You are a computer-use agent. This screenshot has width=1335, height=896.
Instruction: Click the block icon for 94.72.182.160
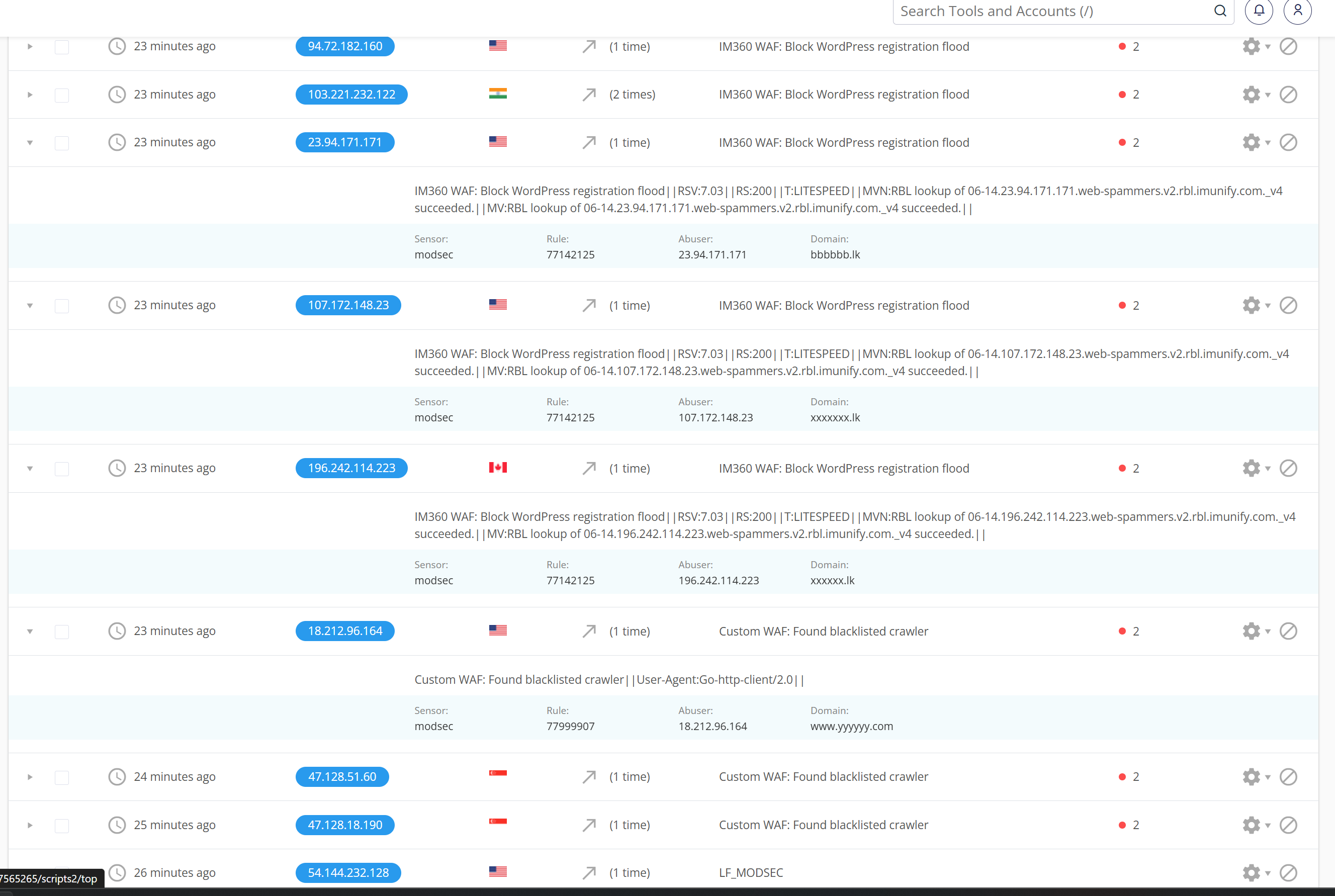click(x=1288, y=46)
